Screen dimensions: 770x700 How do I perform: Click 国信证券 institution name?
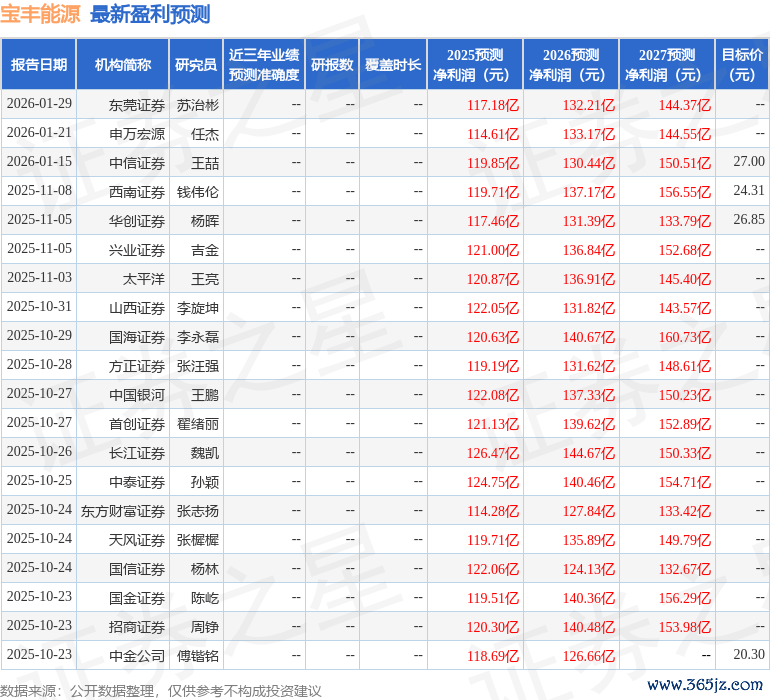click(137, 569)
